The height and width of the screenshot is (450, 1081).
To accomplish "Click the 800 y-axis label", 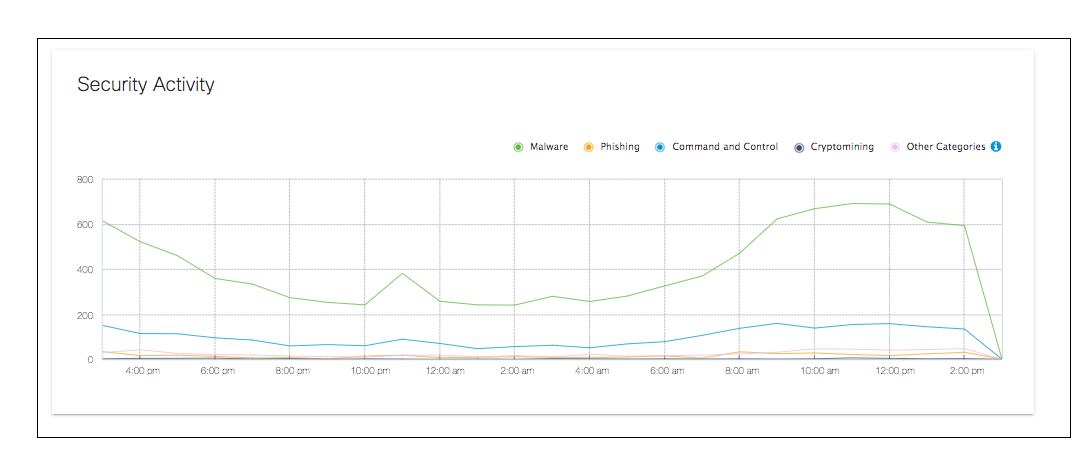I will (84, 180).
